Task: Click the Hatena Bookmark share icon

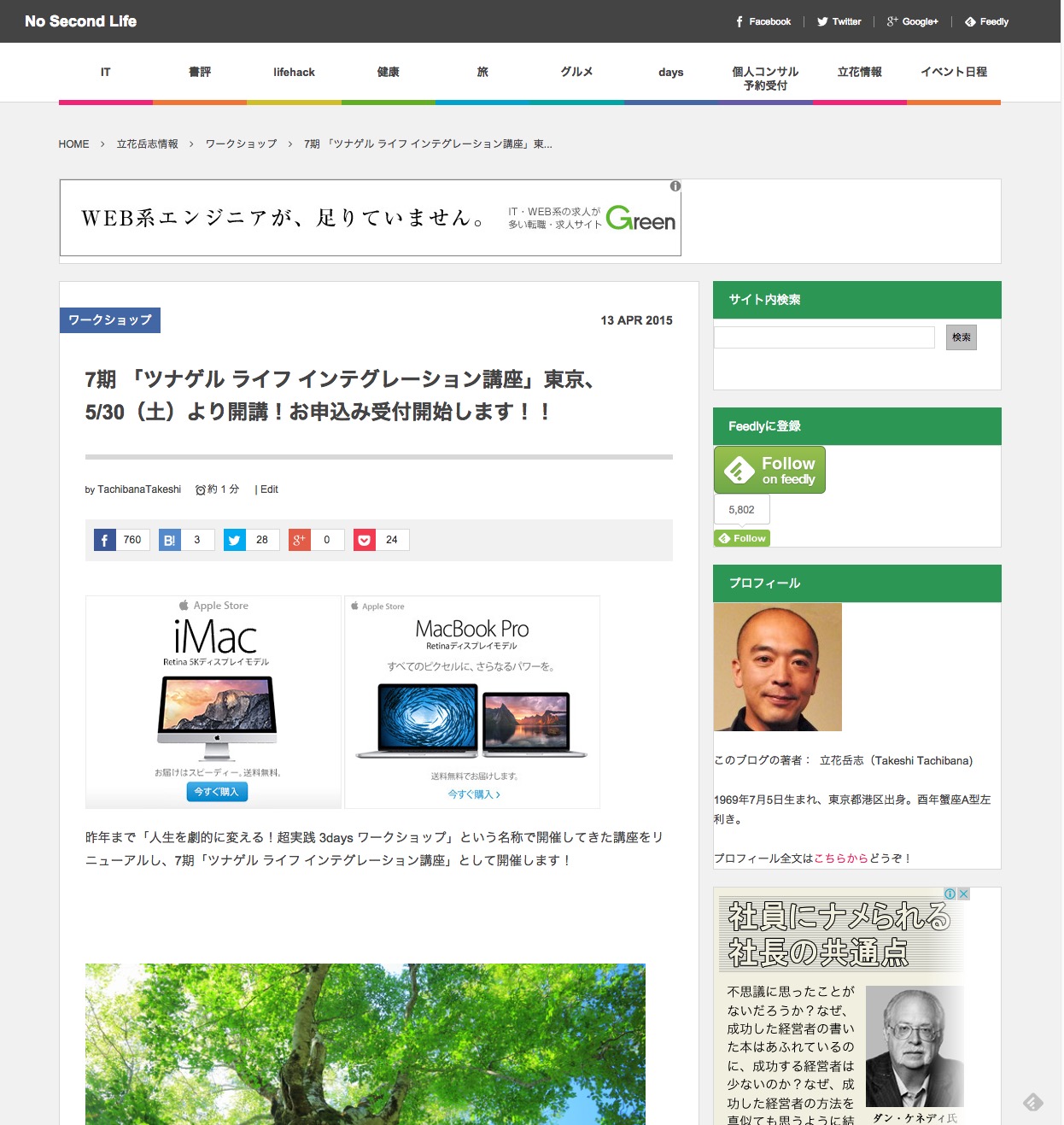Action: [x=170, y=540]
